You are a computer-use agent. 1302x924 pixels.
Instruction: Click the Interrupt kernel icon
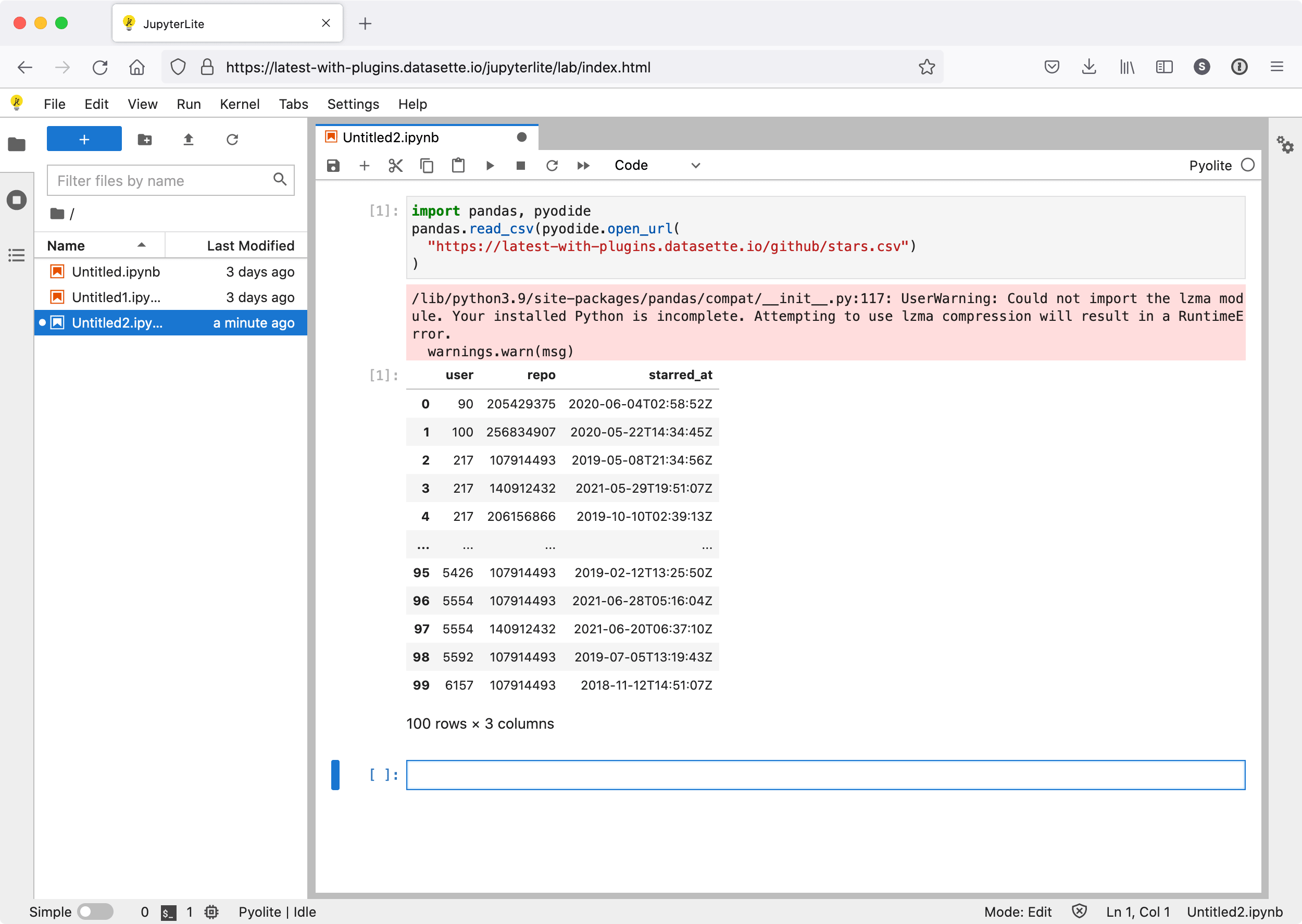(521, 165)
